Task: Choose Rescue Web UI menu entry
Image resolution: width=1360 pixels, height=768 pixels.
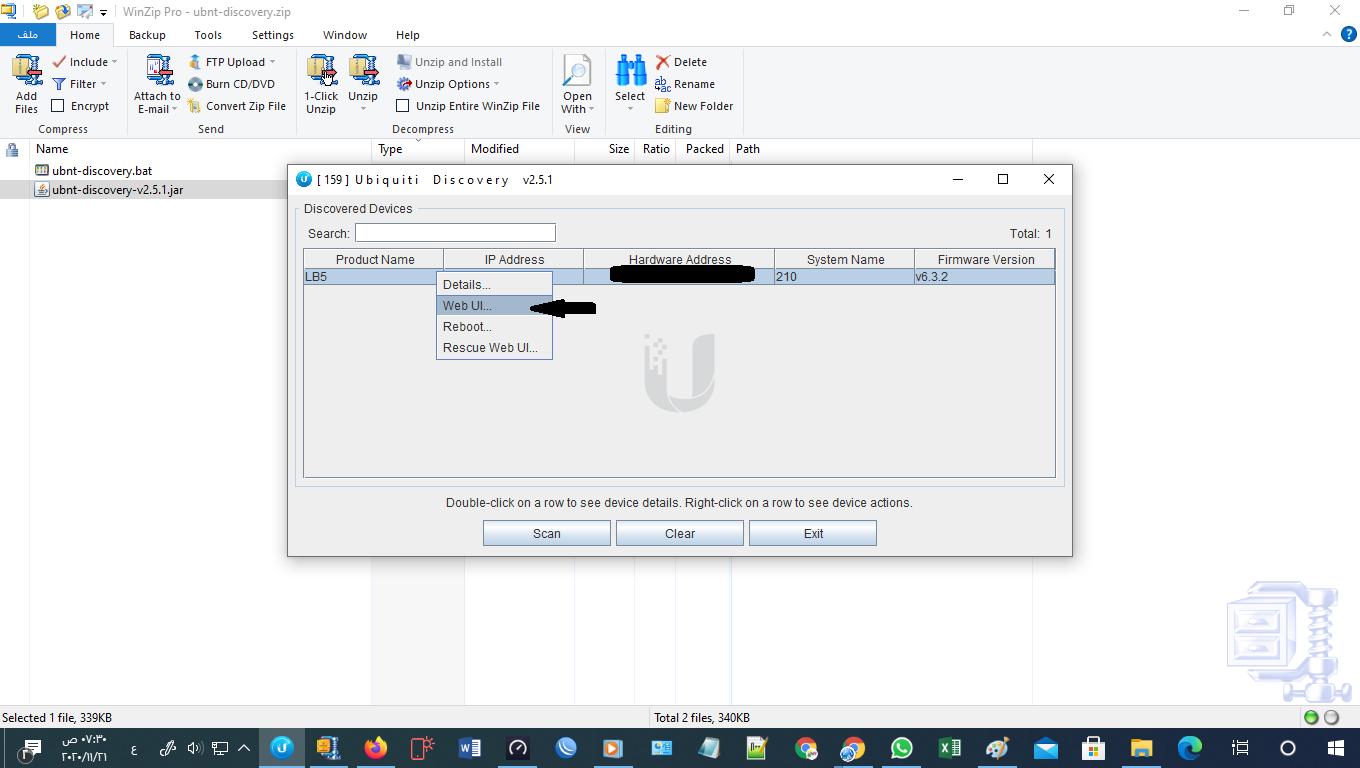Action: coord(494,348)
